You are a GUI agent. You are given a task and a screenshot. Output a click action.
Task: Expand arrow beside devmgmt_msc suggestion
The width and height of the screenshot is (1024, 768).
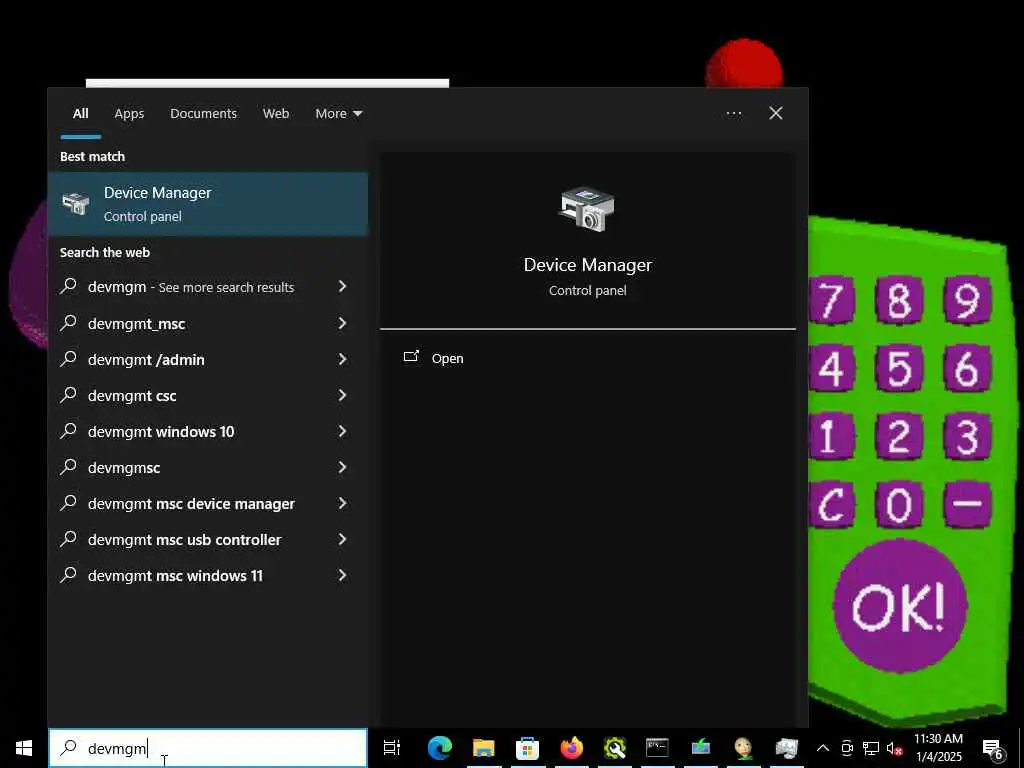pyautogui.click(x=342, y=323)
